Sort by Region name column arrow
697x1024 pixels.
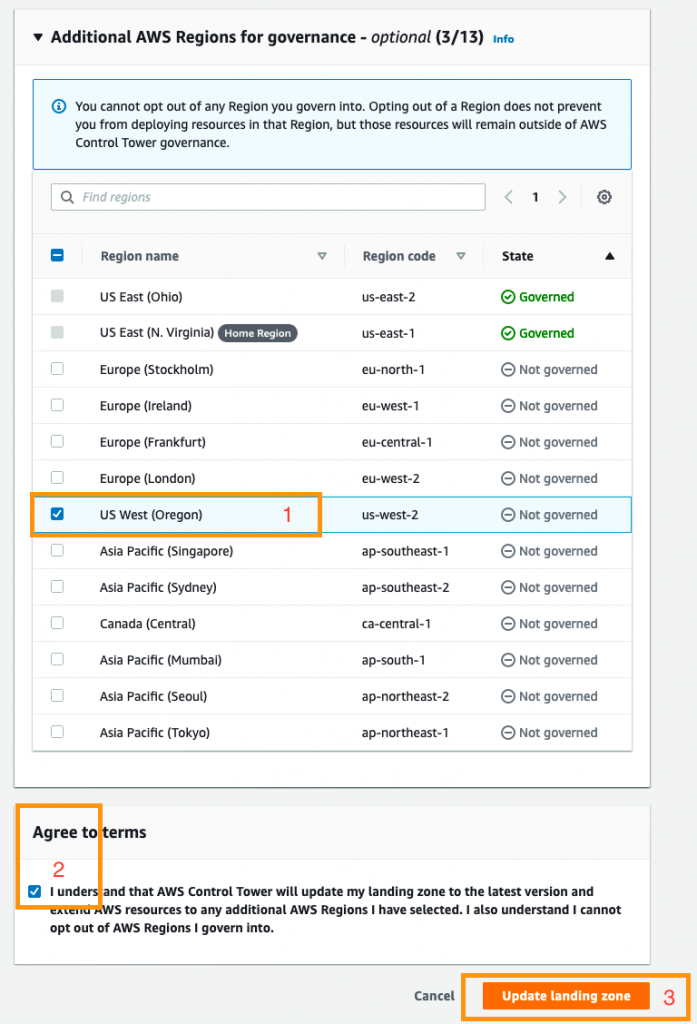[x=322, y=256]
